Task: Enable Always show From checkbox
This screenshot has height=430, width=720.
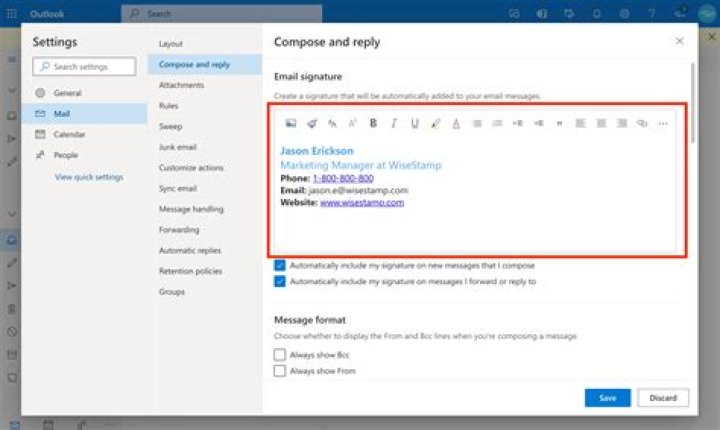Action: pyautogui.click(x=280, y=371)
